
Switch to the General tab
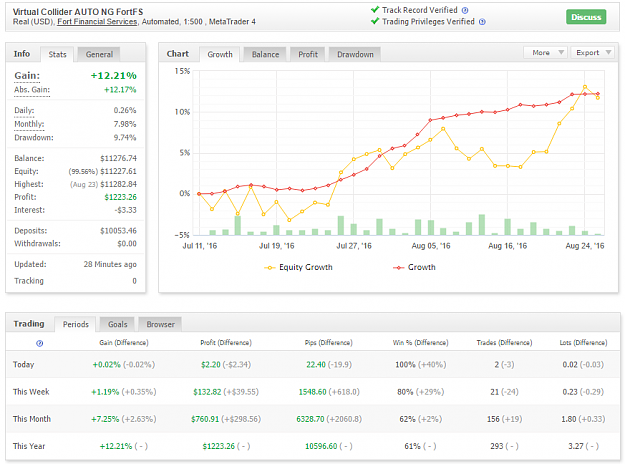(99, 55)
